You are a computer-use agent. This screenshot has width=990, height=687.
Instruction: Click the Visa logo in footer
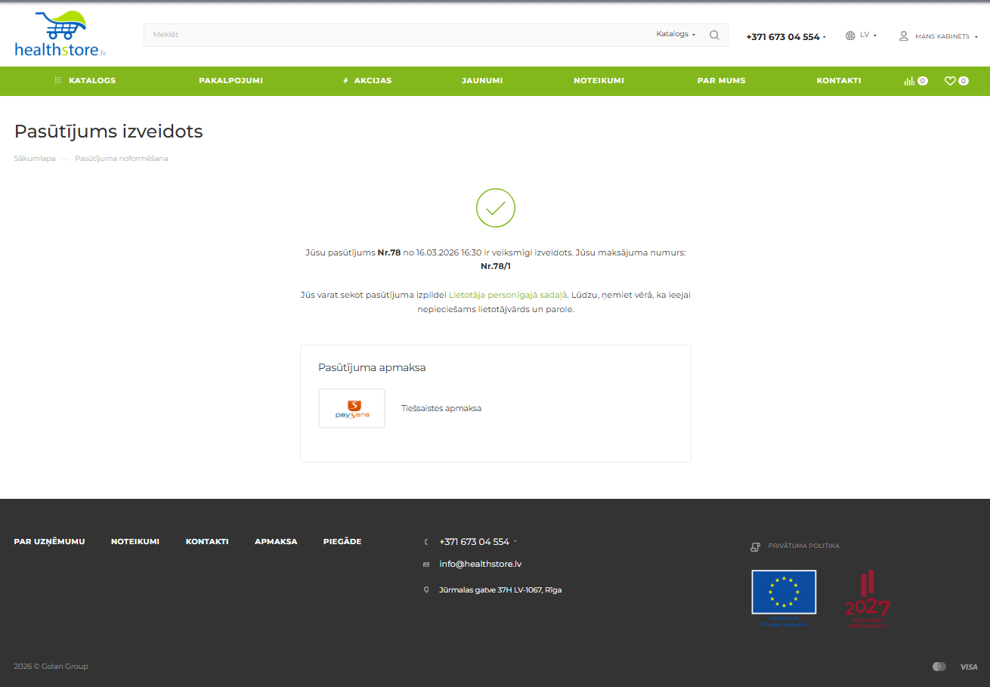pyautogui.click(x=969, y=667)
